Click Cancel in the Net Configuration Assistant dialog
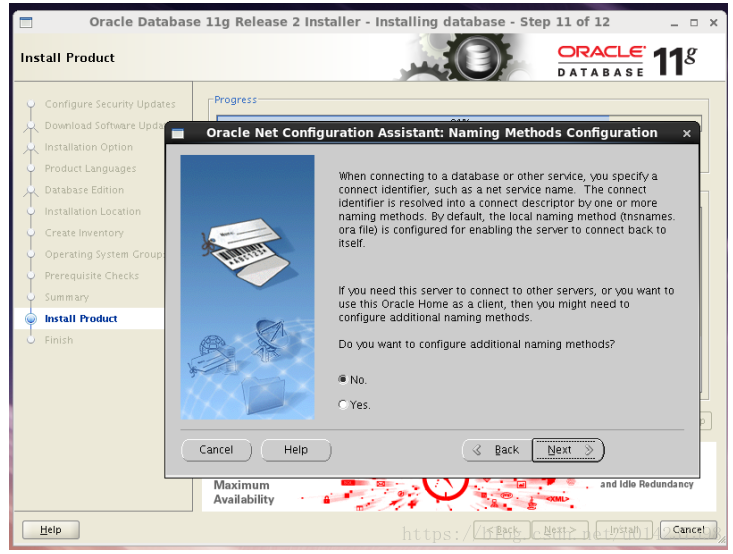The image size is (733, 554). coord(216,450)
